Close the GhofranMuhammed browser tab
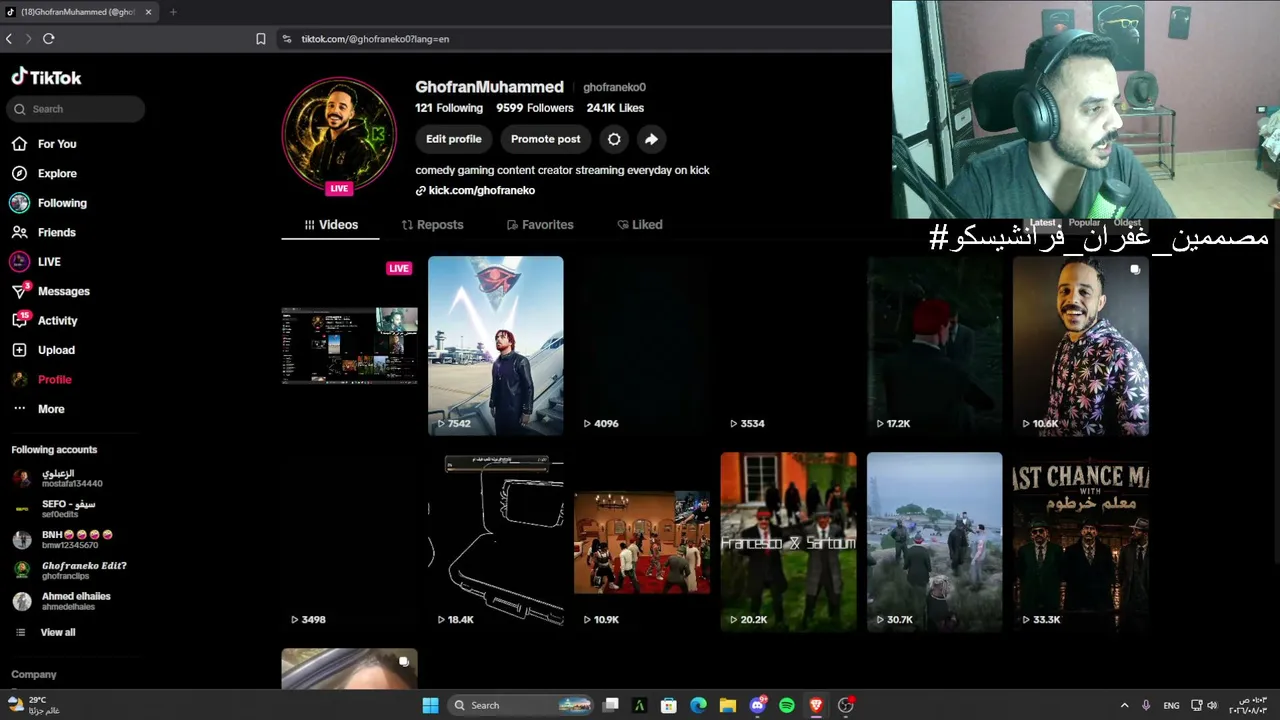The height and width of the screenshot is (720, 1280). click(149, 12)
